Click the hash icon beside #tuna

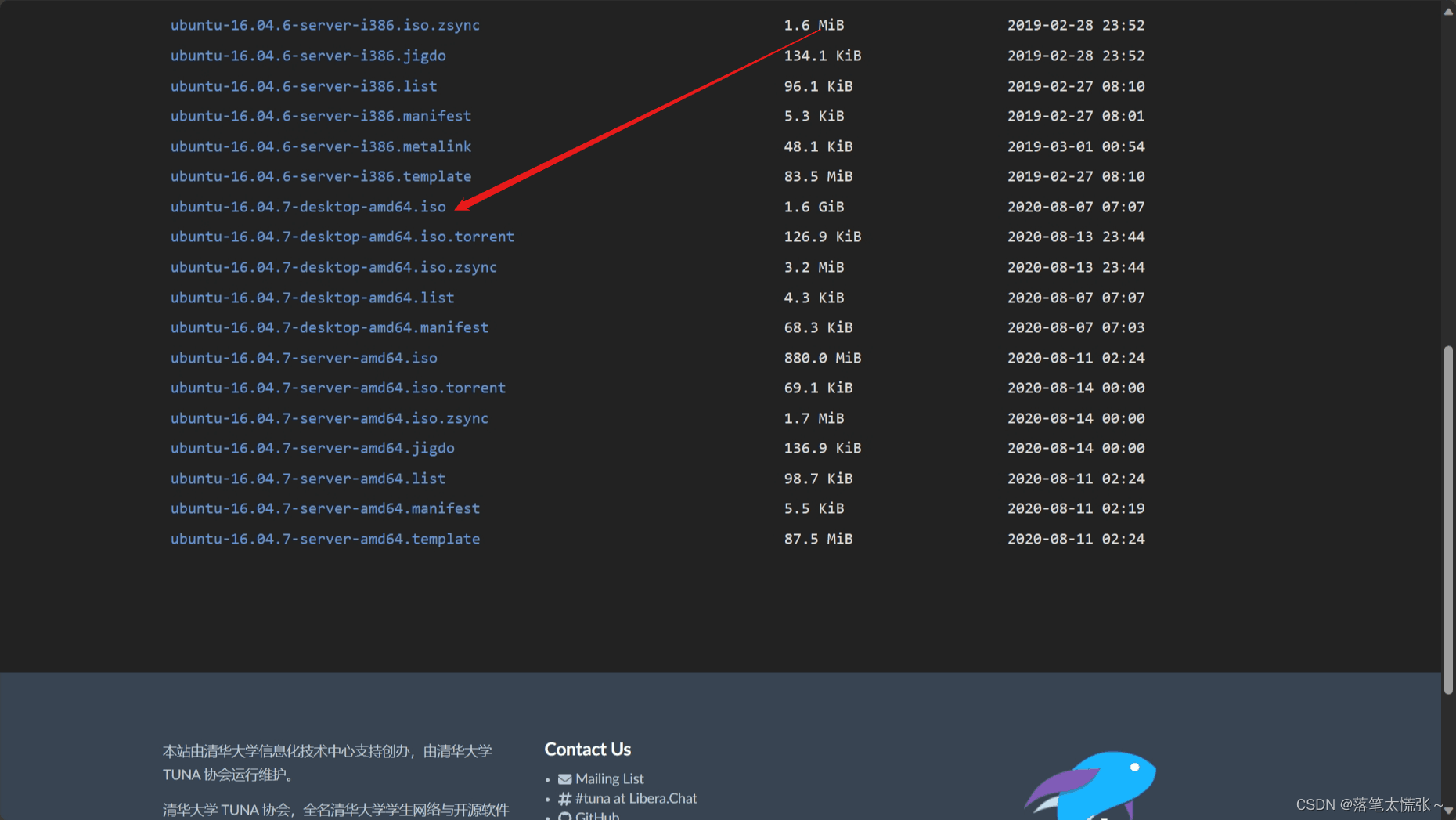click(x=565, y=798)
